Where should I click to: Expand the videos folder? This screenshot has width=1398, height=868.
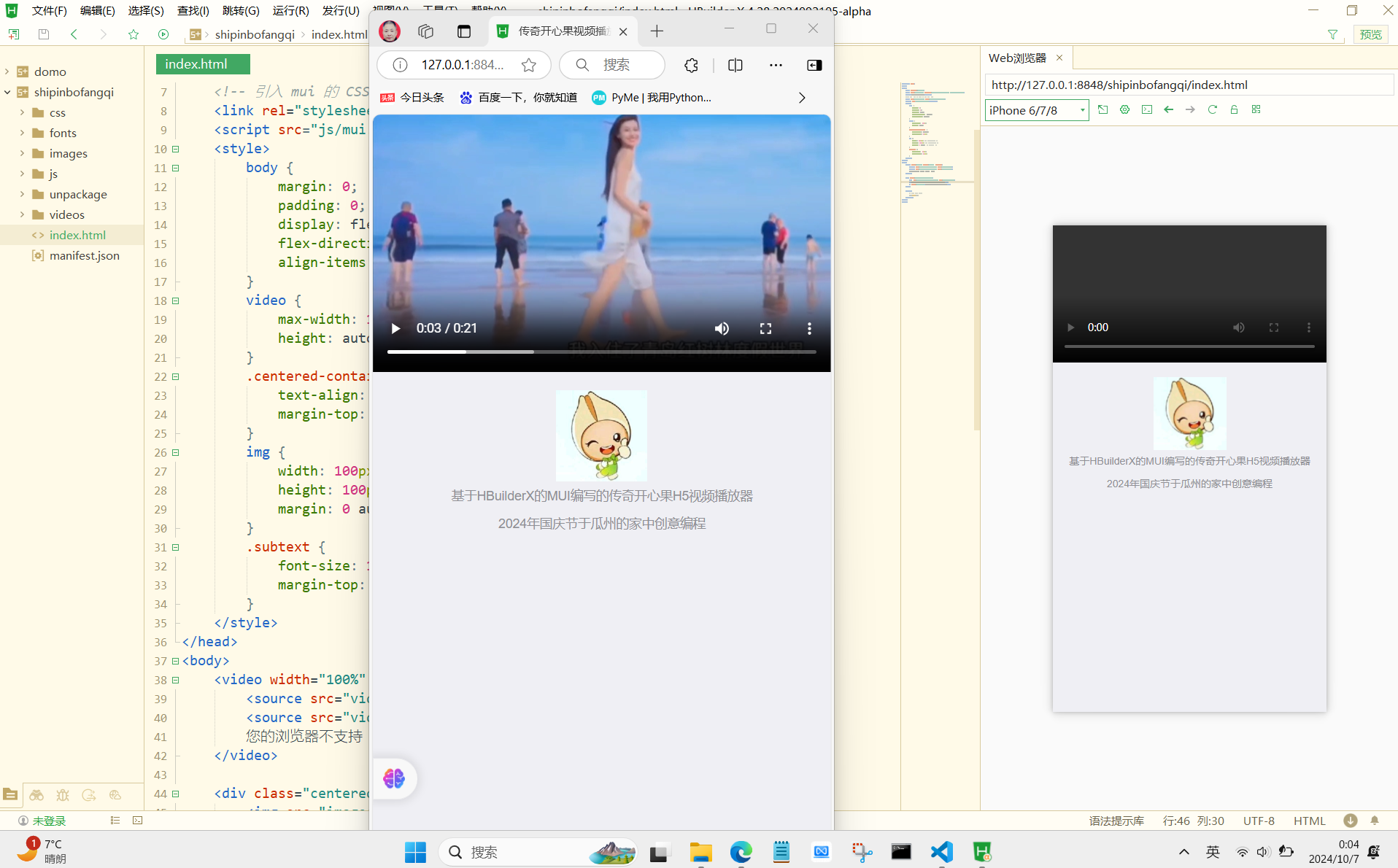[x=22, y=214]
